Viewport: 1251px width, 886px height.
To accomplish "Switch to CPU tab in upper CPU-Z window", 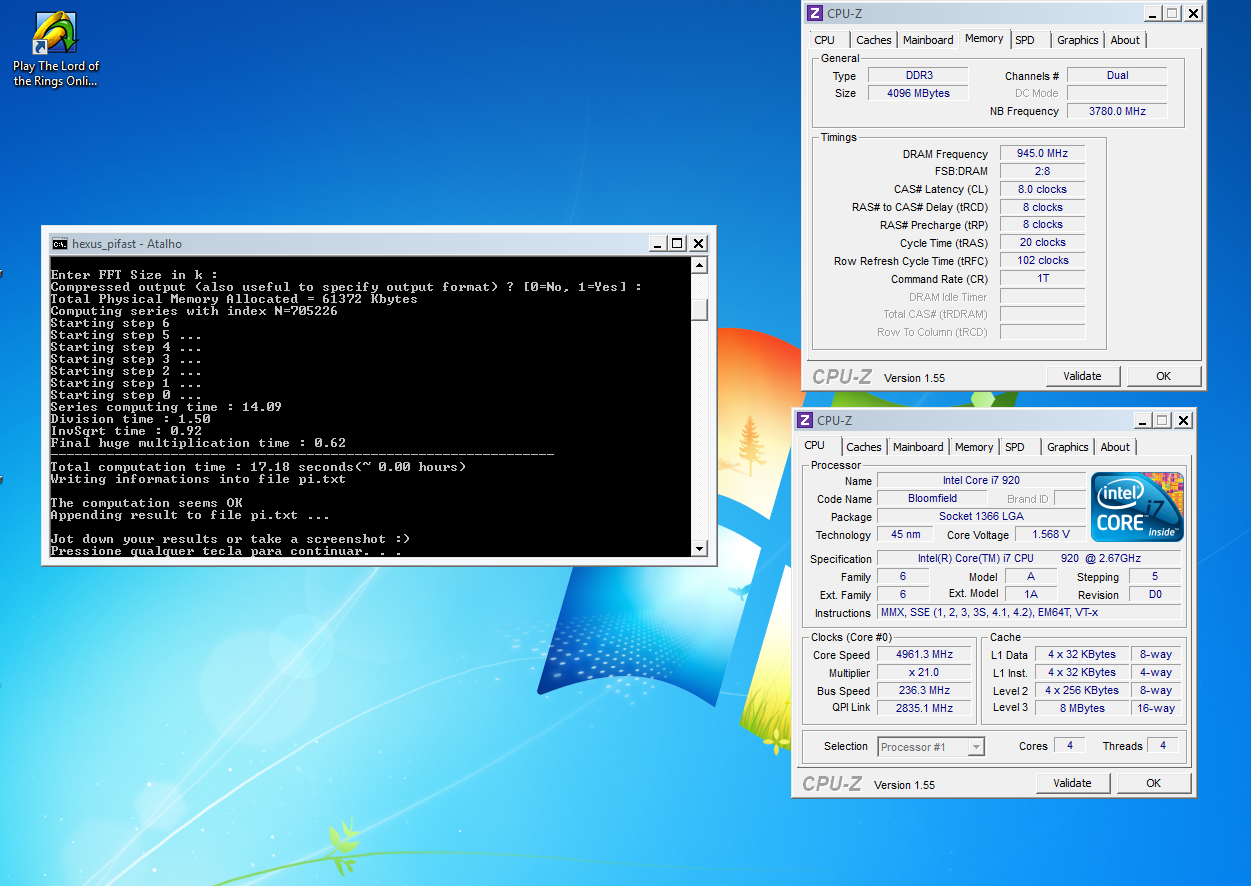I will click(825, 40).
